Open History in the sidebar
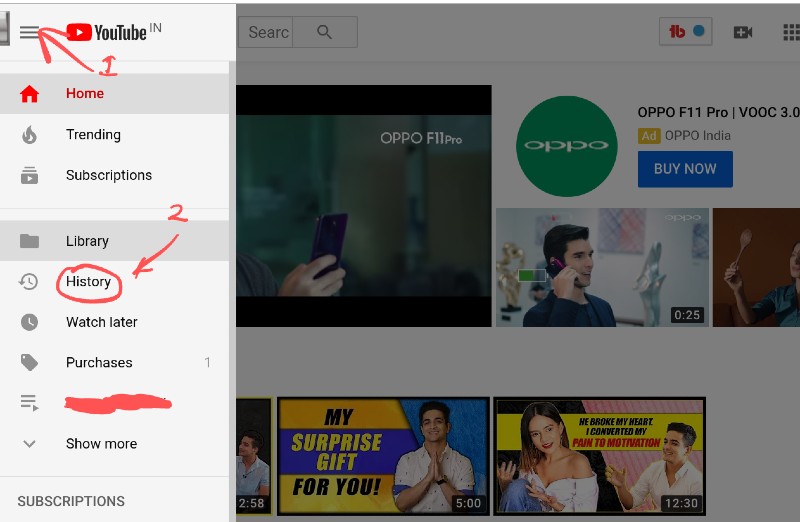 pos(114,281)
